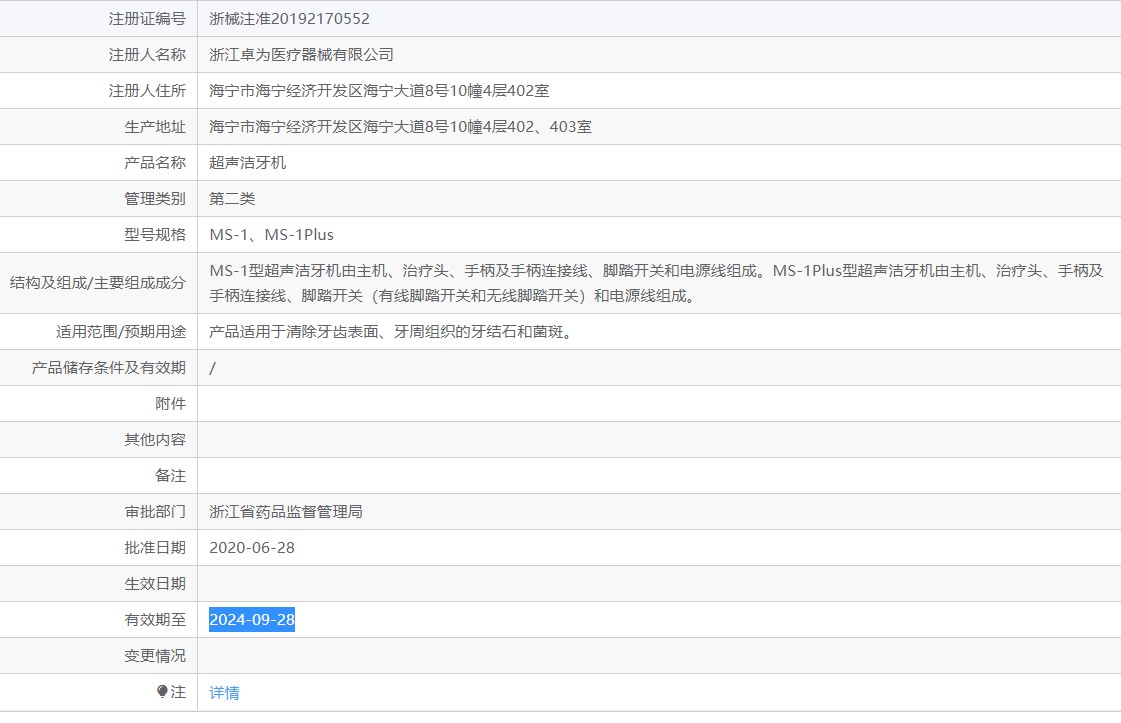Click the 适用范围/预期用途 label
The height and width of the screenshot is (723, 1121).
click(x=121, y=332)
